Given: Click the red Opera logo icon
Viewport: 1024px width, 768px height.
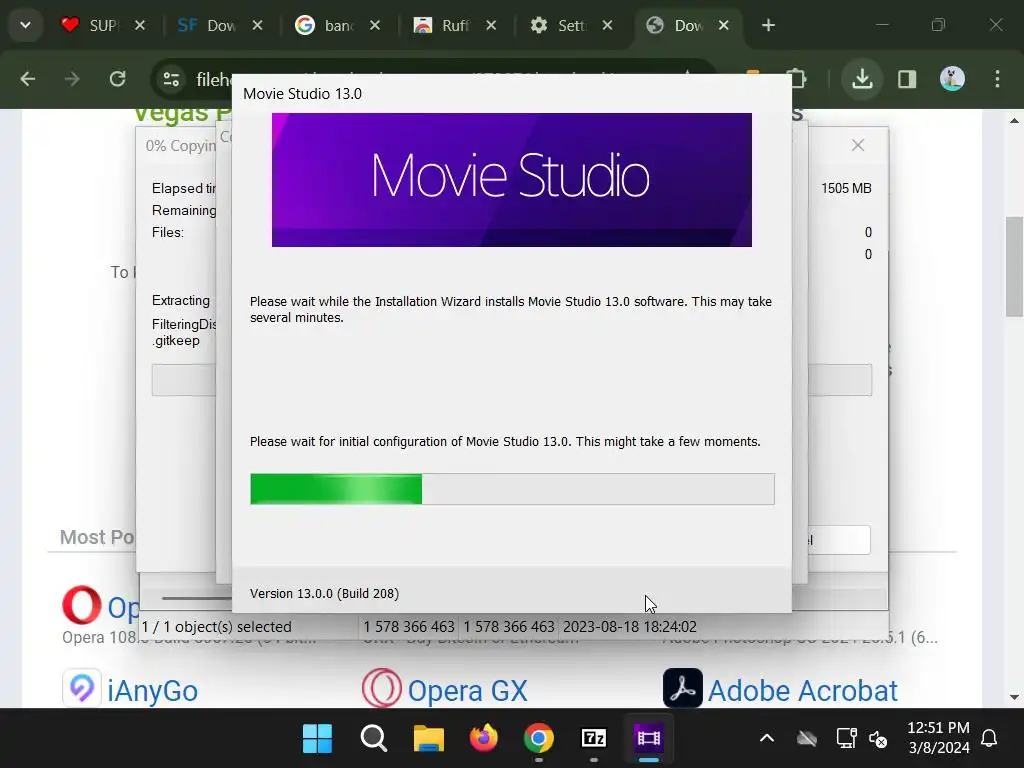Looking at the screenshot, I should (82, 605).
